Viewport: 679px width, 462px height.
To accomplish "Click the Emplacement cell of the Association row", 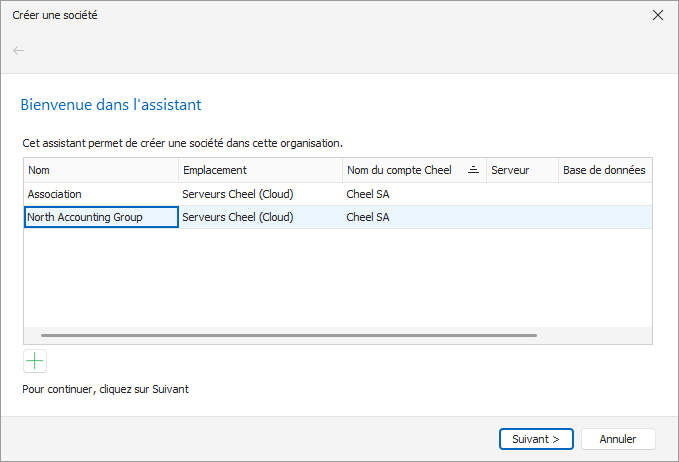I will point(260,194).
